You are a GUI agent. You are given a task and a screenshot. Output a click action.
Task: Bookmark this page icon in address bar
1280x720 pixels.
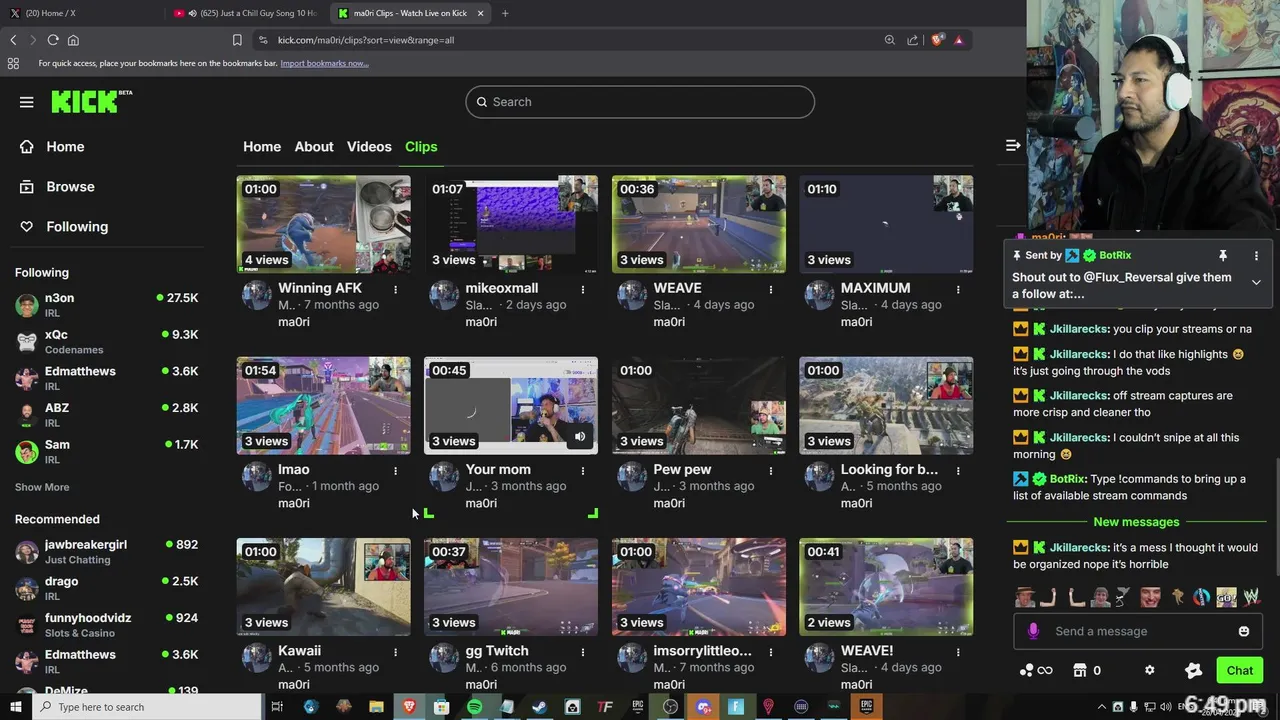point(237,40)
